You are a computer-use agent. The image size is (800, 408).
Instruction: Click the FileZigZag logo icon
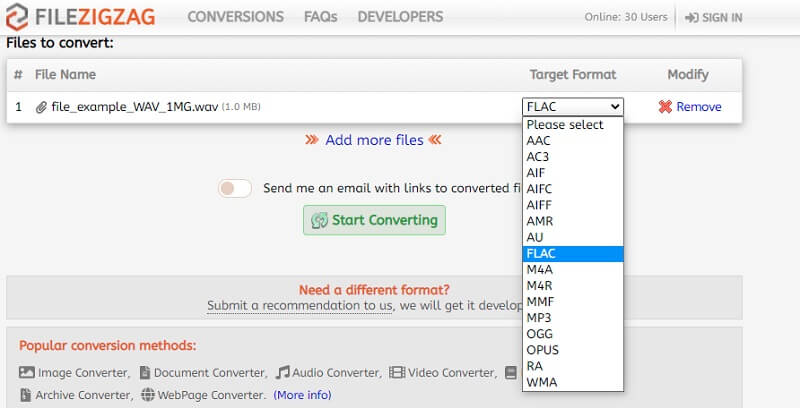(x=19, y=16)
